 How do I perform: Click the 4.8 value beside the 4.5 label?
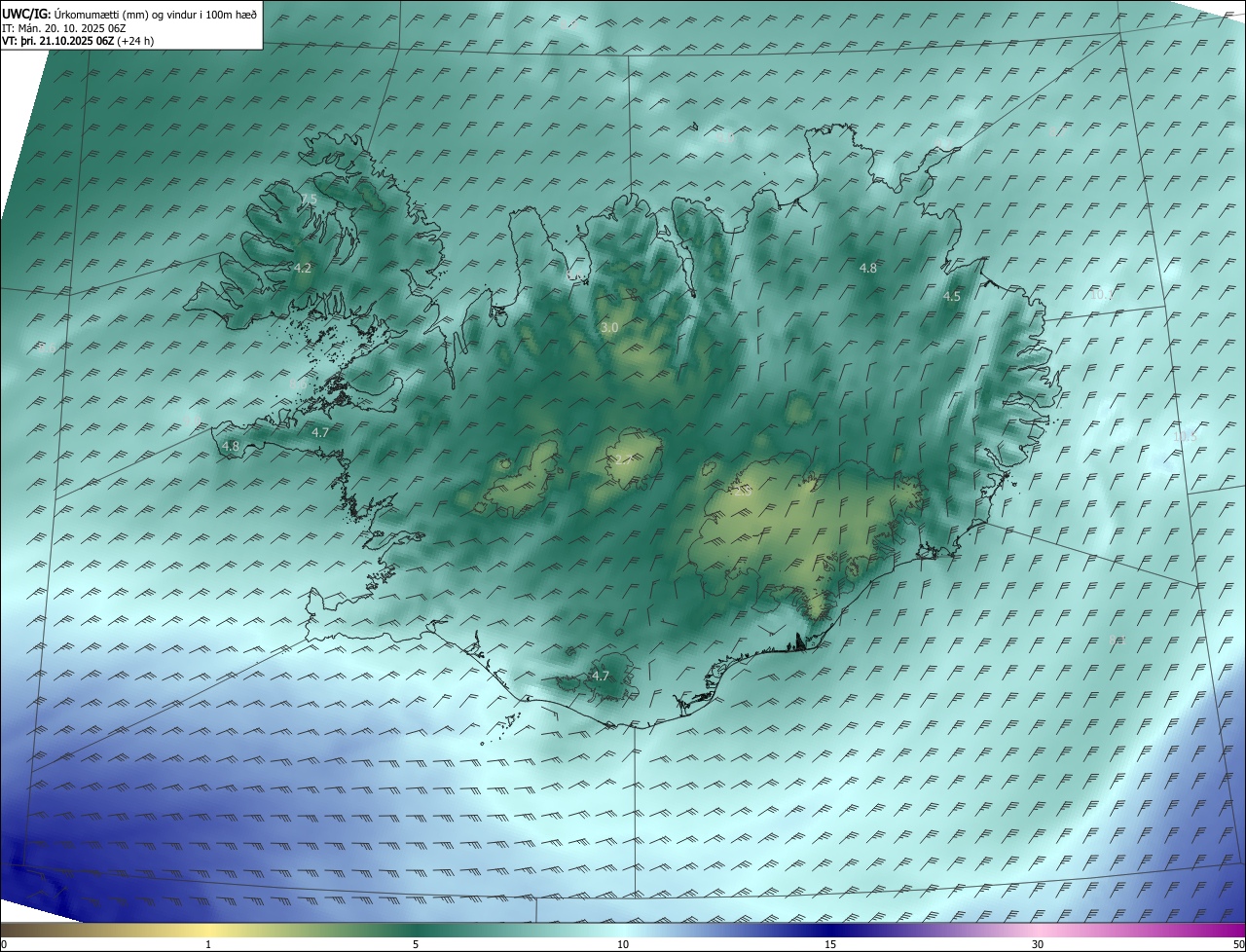click(x=868, y=268)
